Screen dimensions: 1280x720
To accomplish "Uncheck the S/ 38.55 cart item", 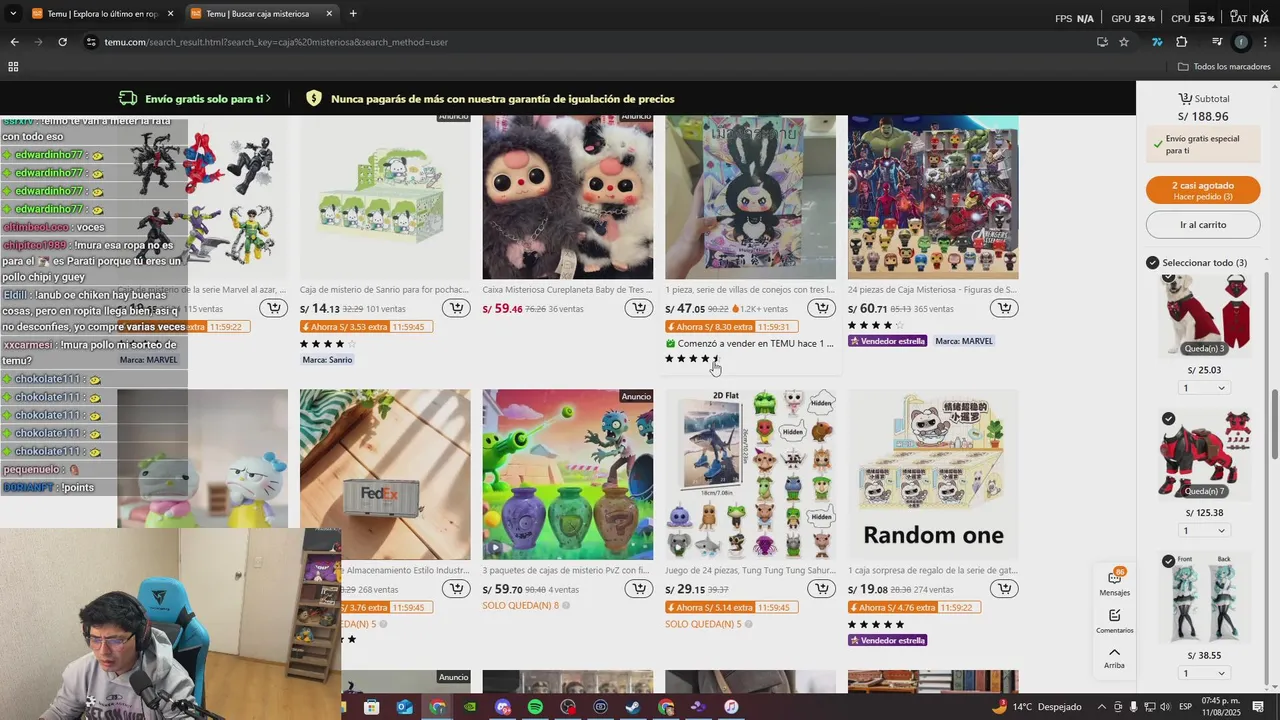I will pos(1169,562).
